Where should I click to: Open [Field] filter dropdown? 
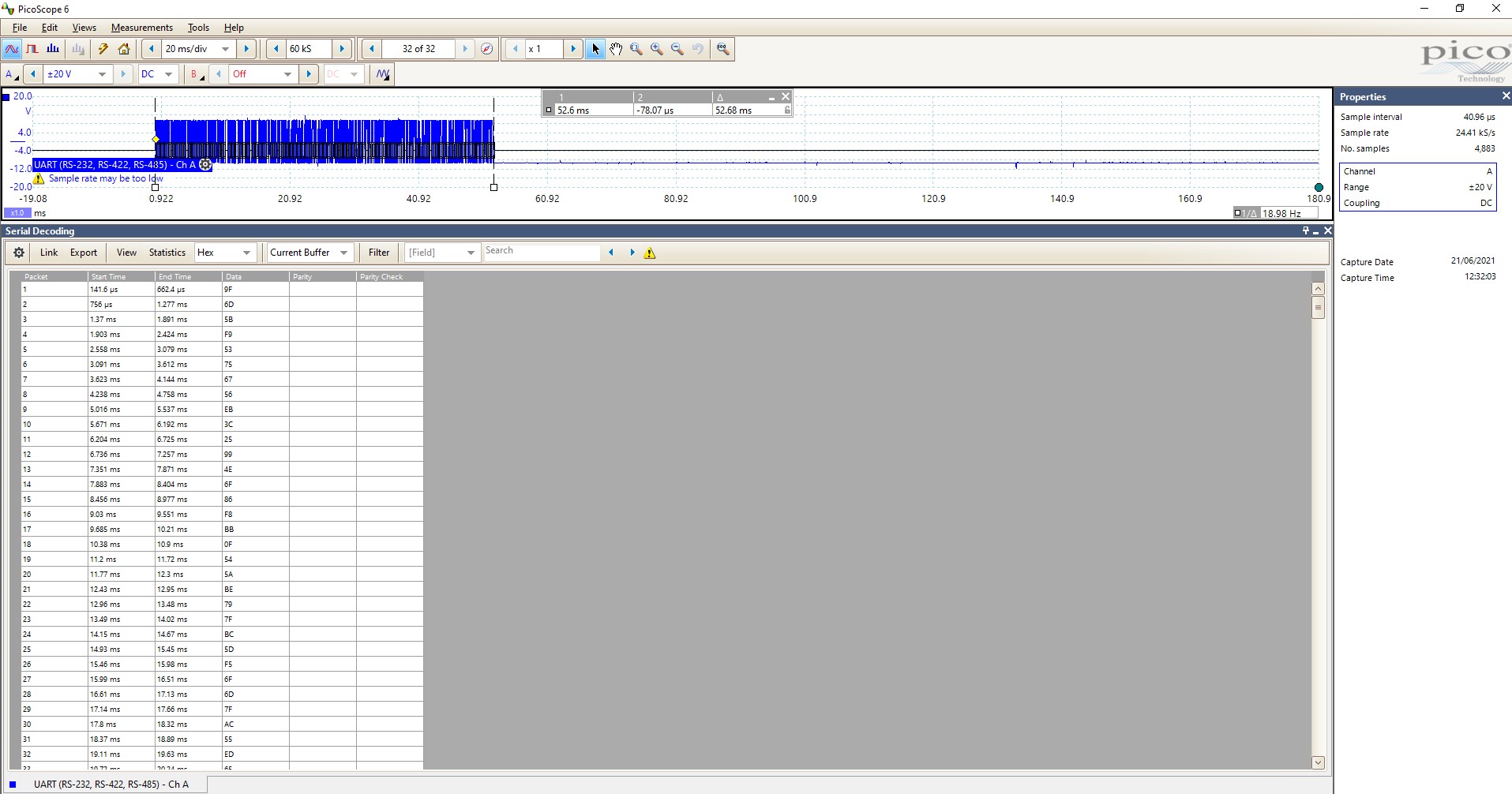pos(471,253)
